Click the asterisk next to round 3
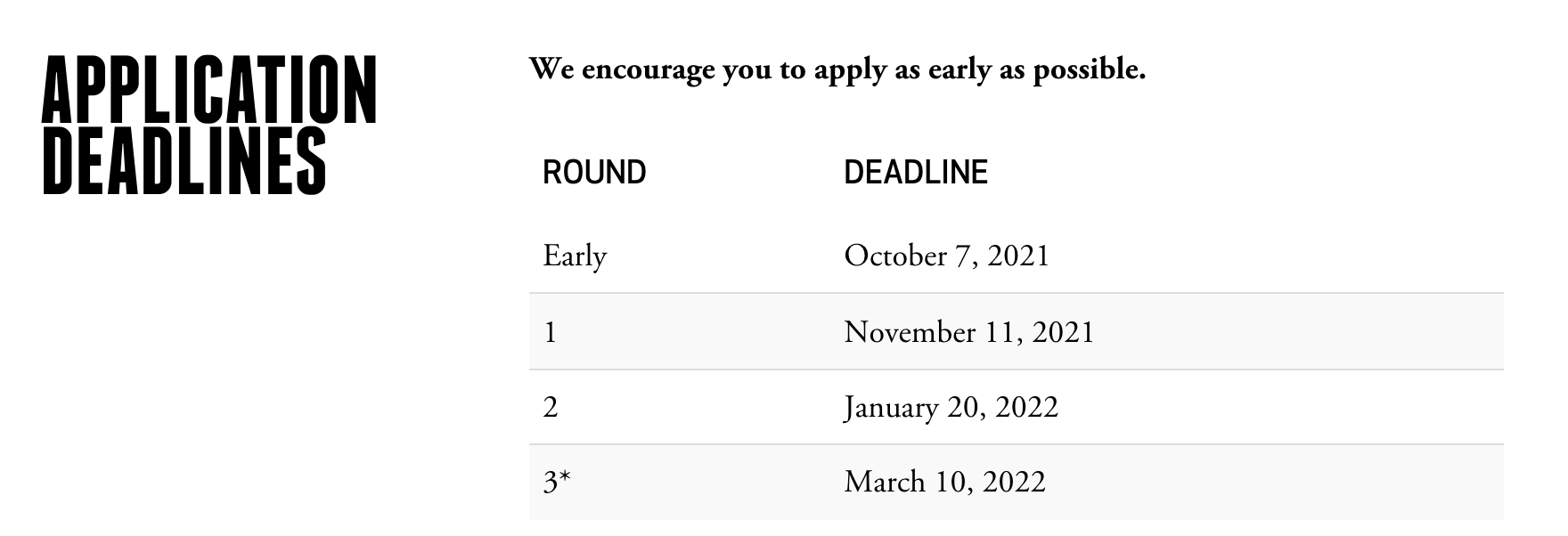The image size is (1568, 536). [x=565, y=477]
